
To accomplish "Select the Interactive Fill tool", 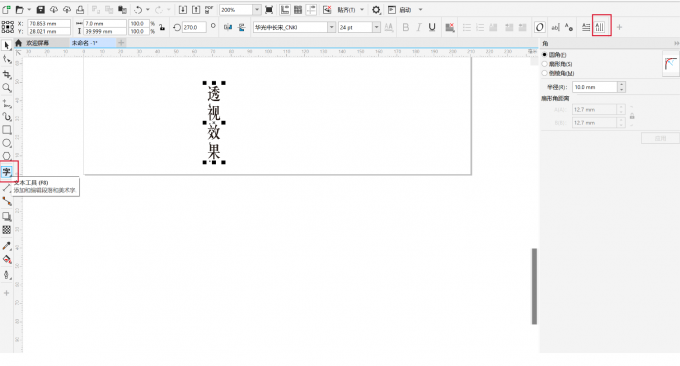I will click(7, 260).
